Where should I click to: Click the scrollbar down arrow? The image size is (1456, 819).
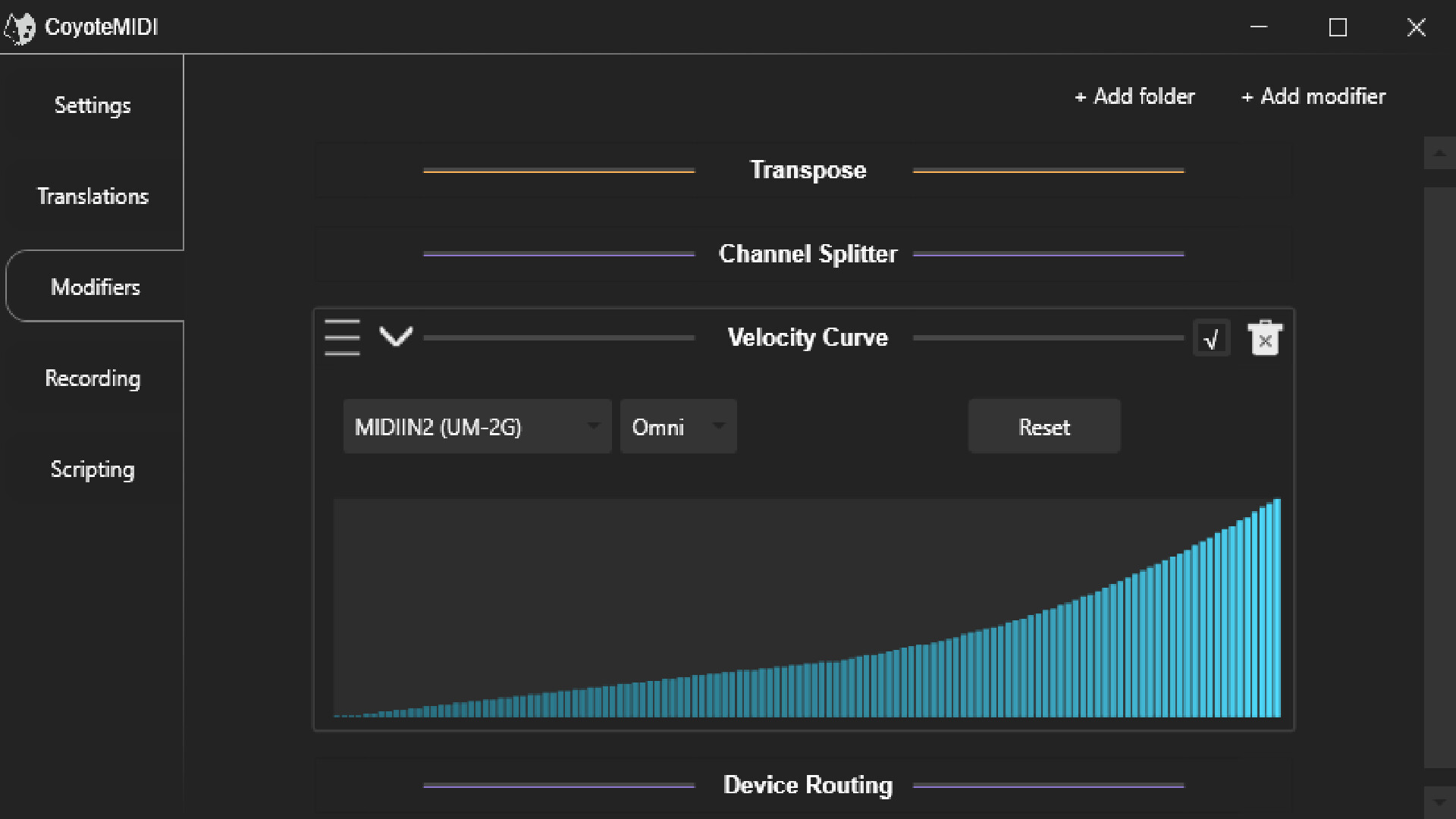pyautogui.click(x=1439, y=802)
